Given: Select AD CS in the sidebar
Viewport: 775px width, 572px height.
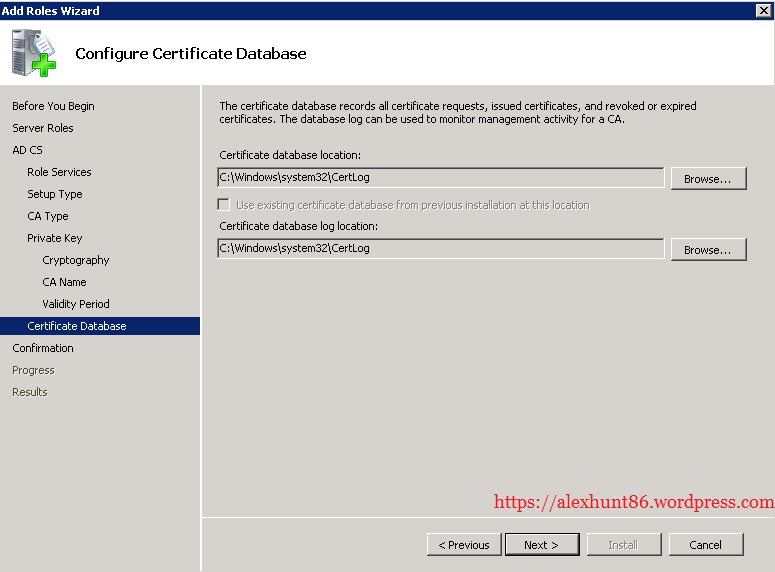Looking at the screenshot, I should tap(27, 150).
